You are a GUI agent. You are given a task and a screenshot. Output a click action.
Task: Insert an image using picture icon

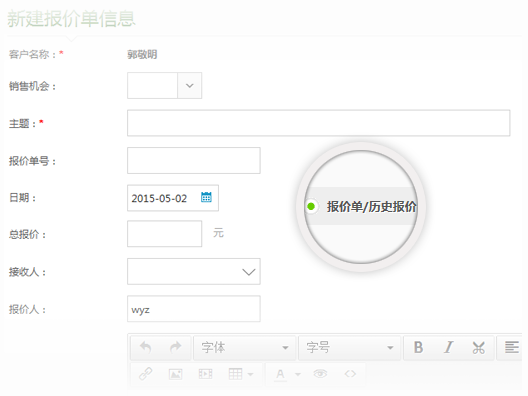click(x=175, y=374)
